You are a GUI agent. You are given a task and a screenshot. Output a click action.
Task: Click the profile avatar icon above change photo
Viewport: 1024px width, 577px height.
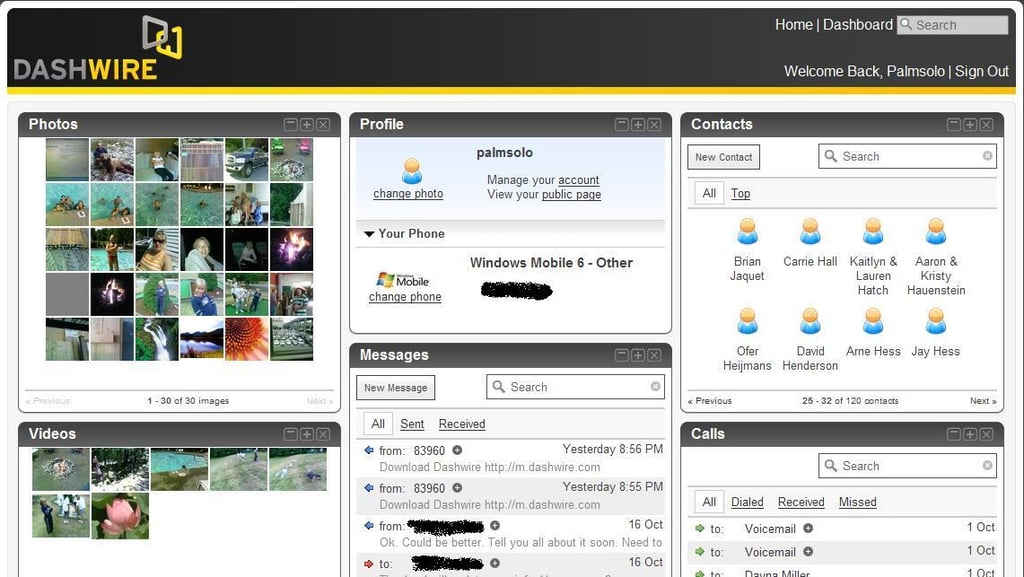[411, 171]
